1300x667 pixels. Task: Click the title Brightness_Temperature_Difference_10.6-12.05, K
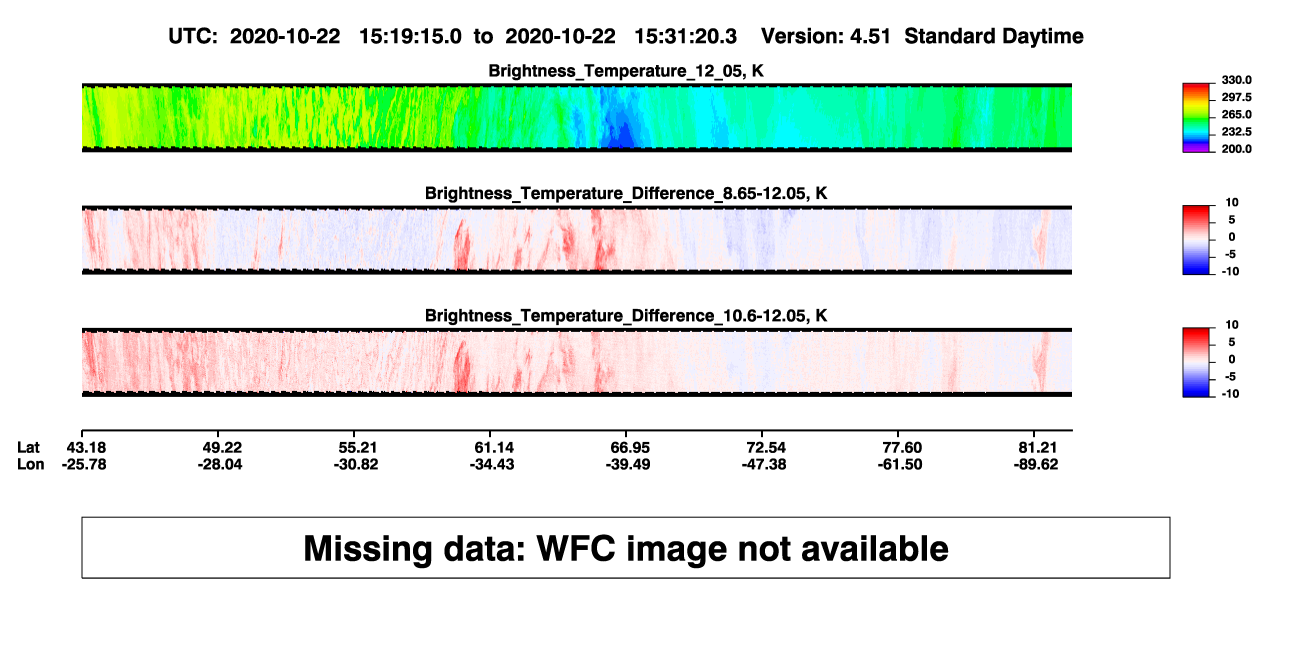[x=626, y=315]
